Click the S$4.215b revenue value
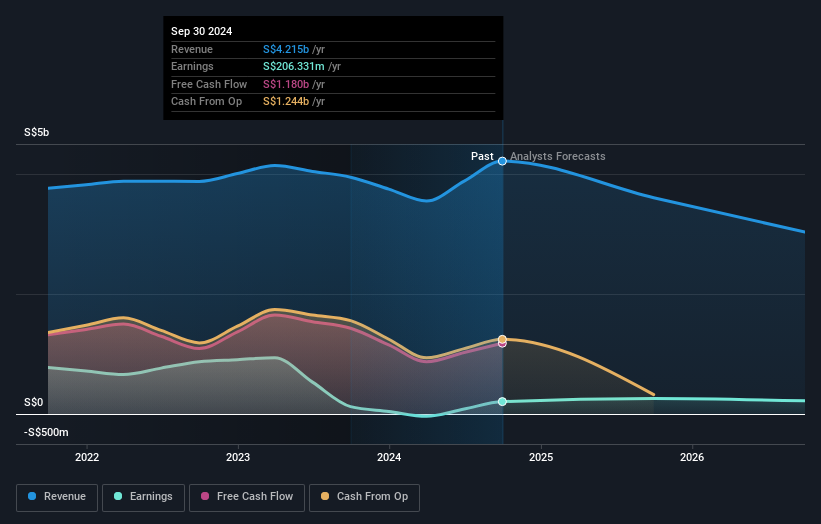The width and height of the screenshot is (821, 524). click(286, 49)
